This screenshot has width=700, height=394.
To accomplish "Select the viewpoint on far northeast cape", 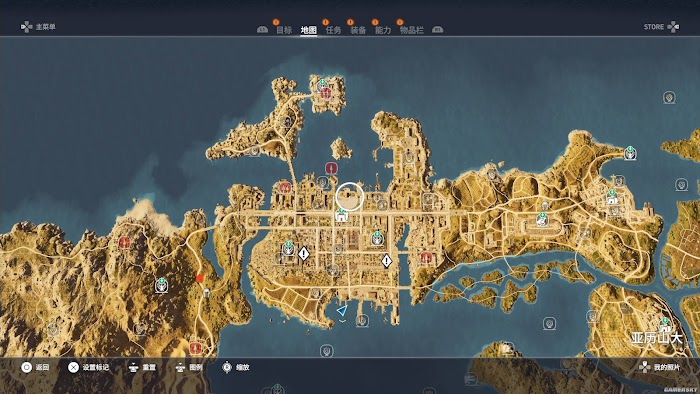I will click(x=630, y=153).
